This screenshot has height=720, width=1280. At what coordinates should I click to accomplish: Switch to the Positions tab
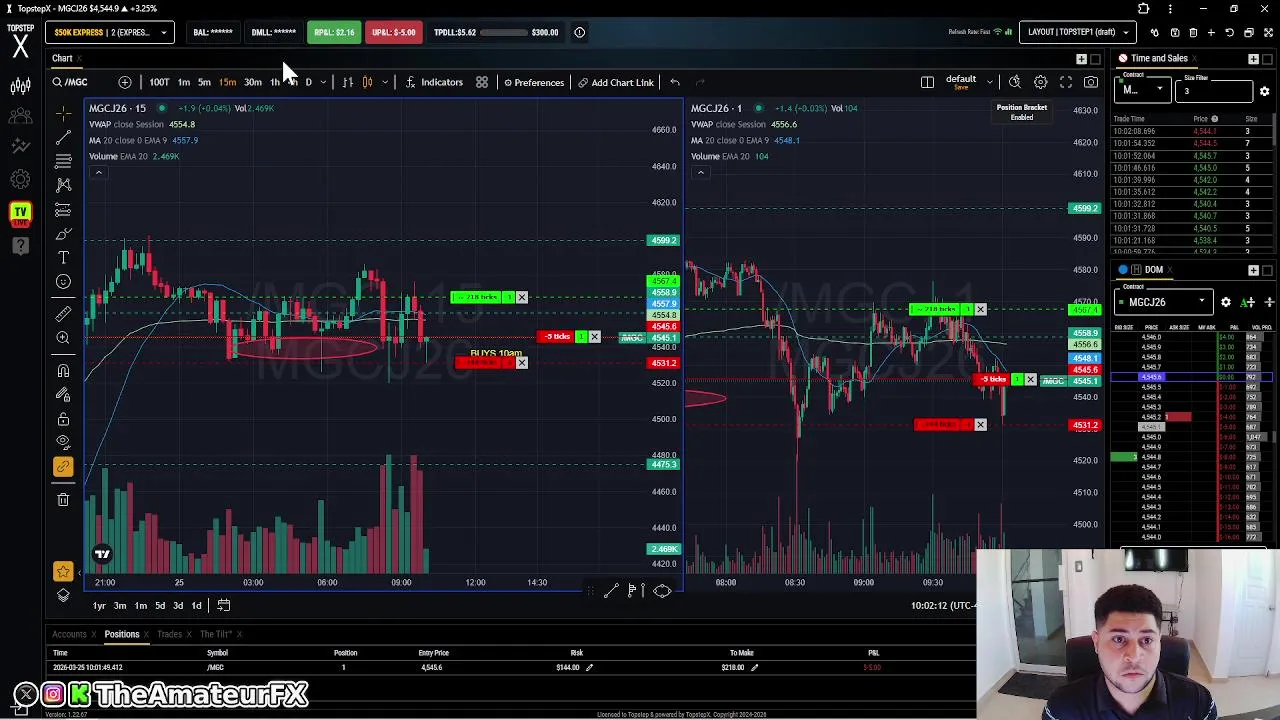coord(121,634)
